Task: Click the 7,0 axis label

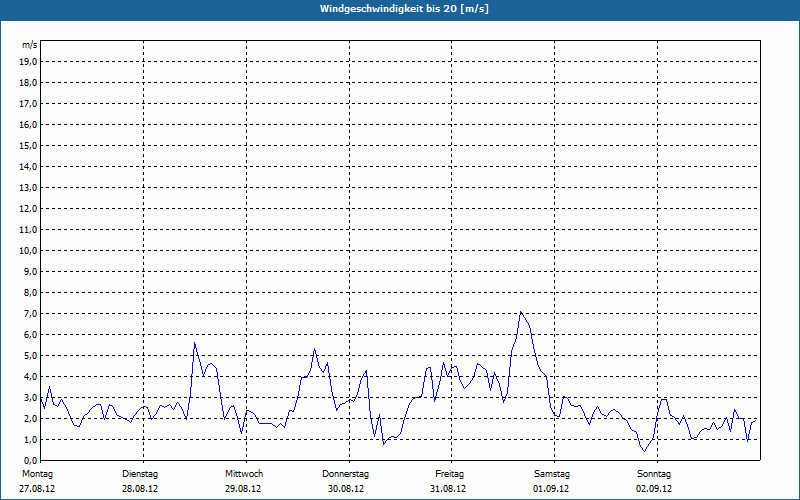Action: click(x=30, y=313)
